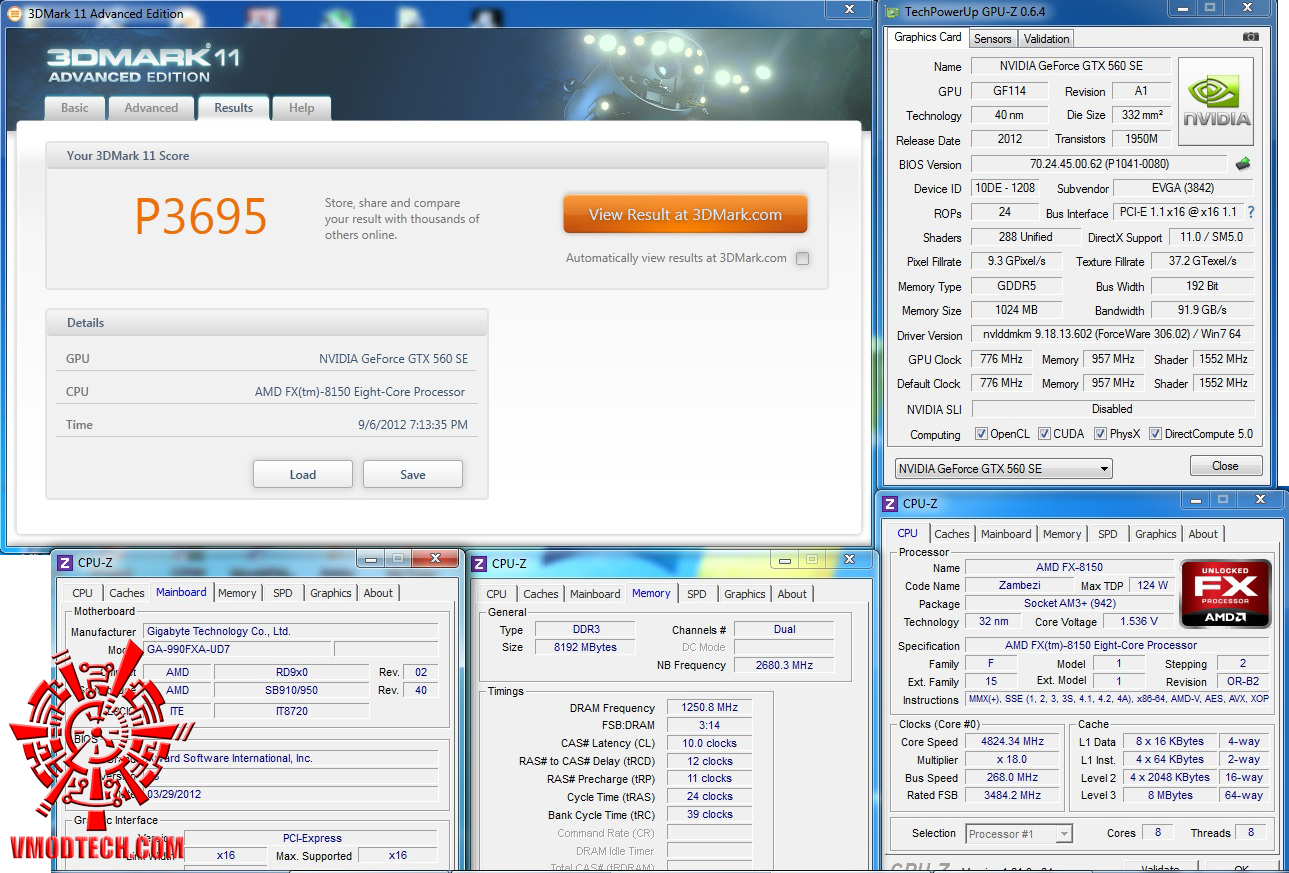The image size is (1289, 873).
Task: Enable automatically view results at 3DMark.com
Action: 802,258
